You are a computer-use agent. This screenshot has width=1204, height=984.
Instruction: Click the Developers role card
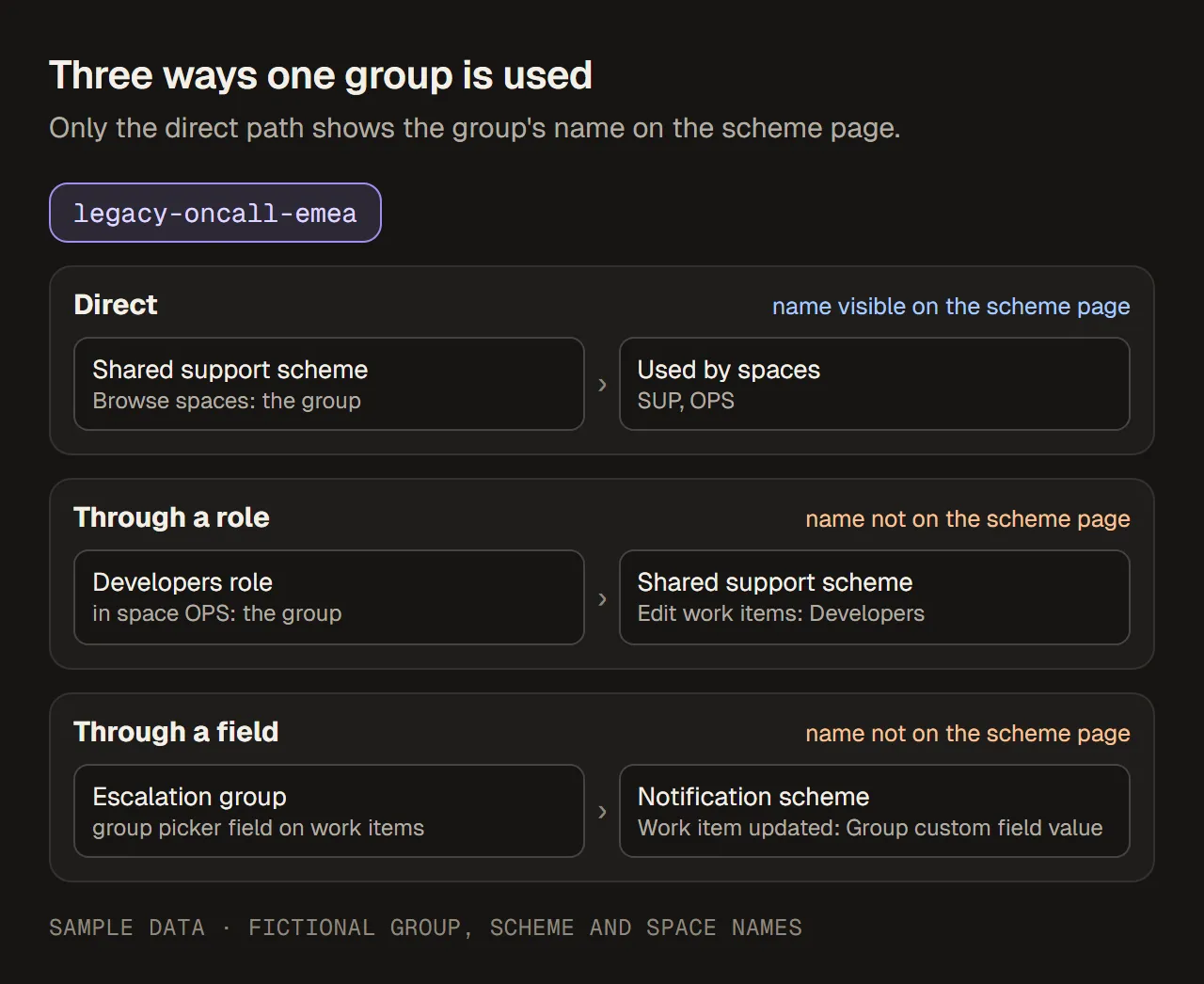329,597
